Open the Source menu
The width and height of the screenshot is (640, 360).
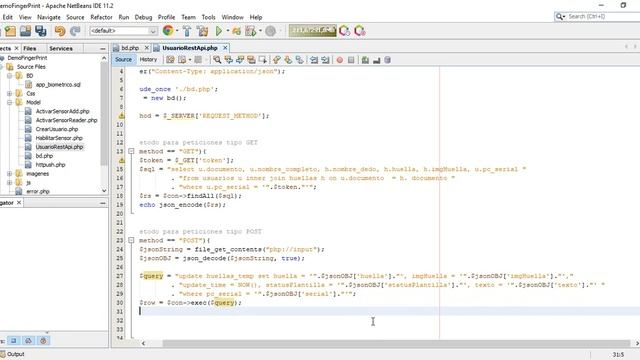coord(75,17)
